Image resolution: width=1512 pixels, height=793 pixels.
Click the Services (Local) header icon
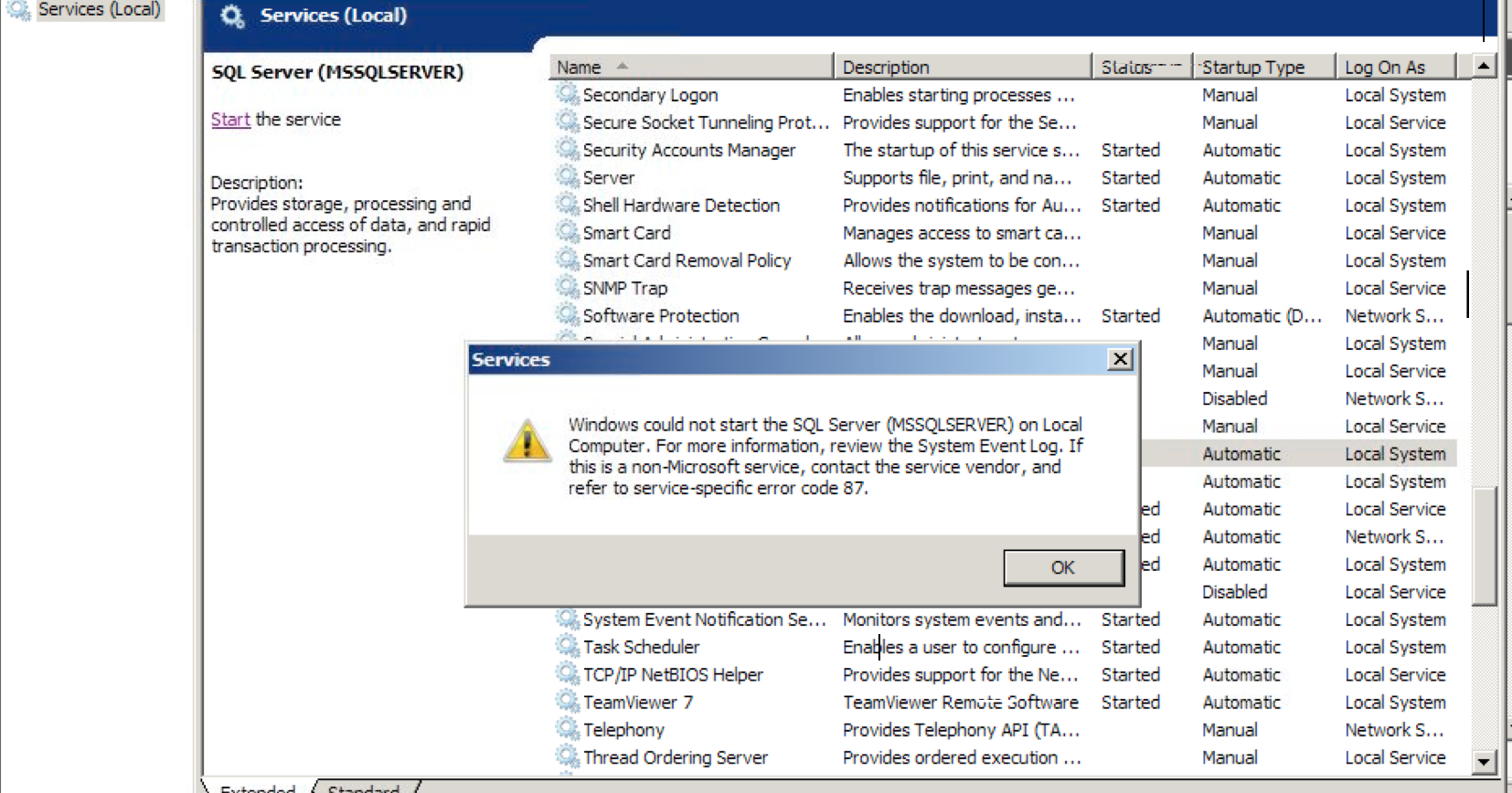click(232, 16)
